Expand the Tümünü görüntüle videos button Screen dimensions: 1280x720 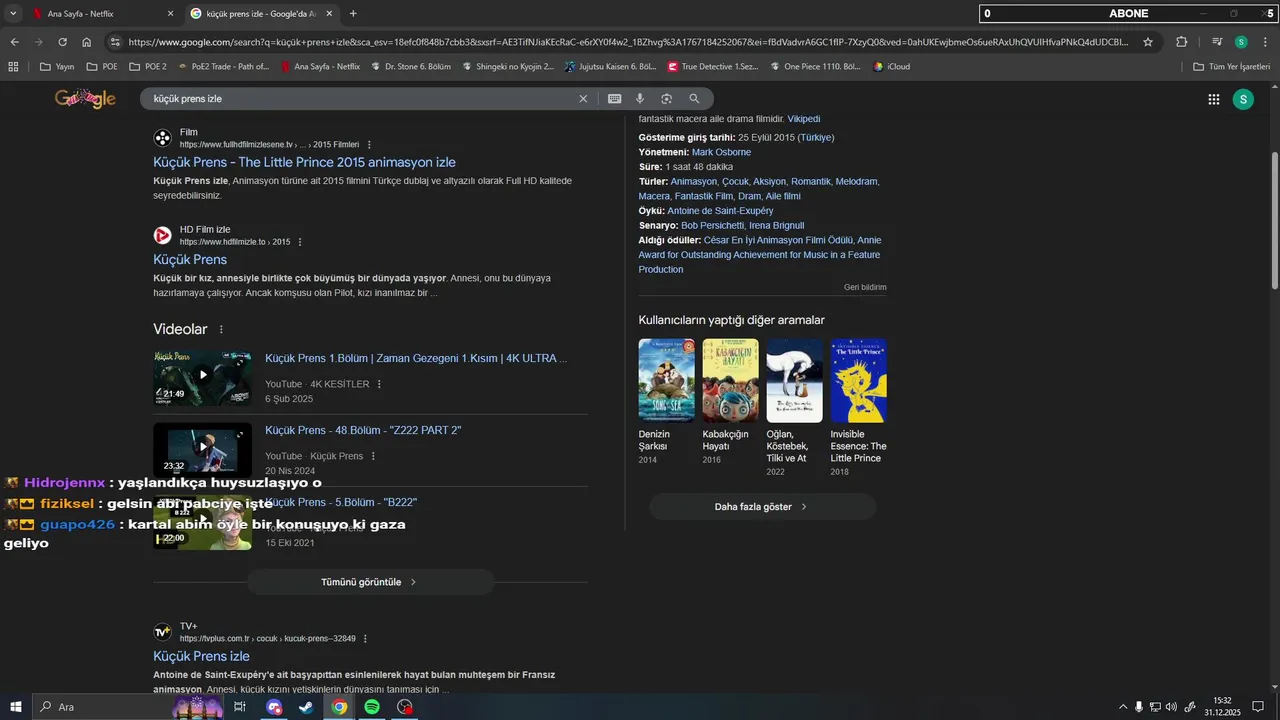pos(370,582)
